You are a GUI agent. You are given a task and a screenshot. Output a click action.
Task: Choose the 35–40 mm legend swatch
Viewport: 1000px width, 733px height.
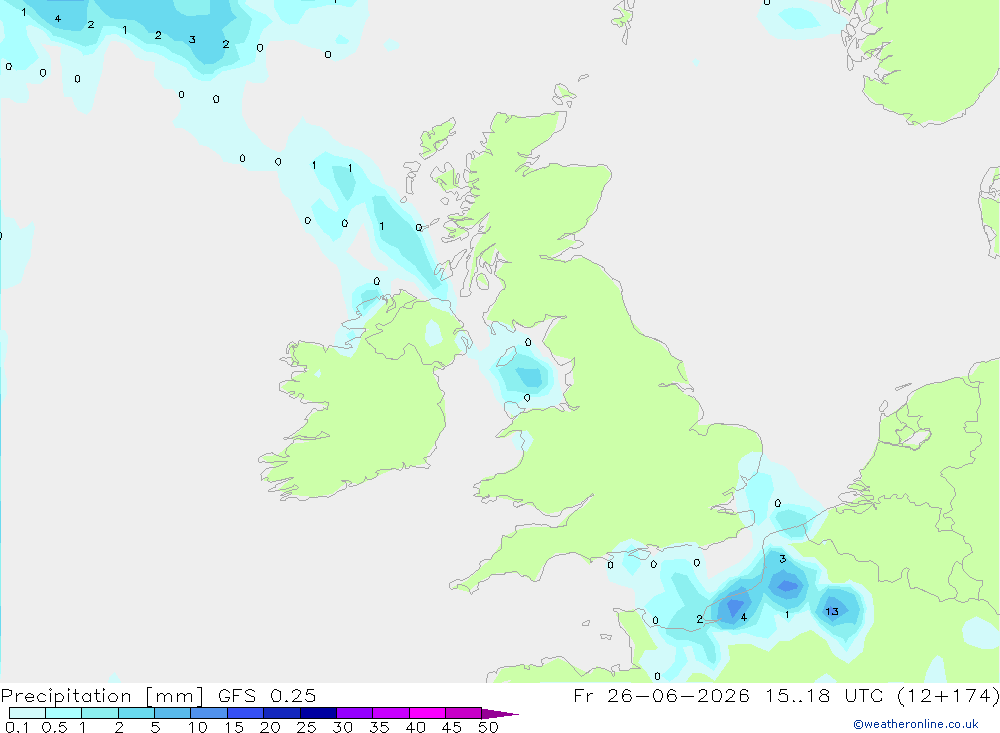(391, 713)
